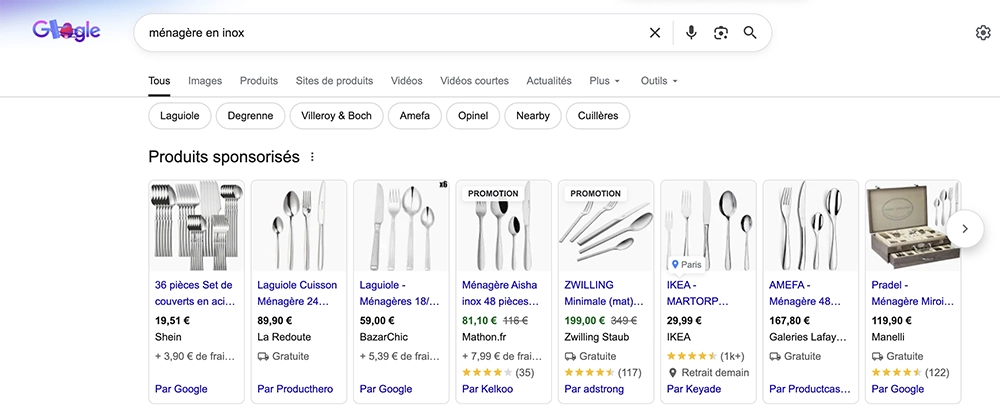Click the Paris location pin on IKEA card
The height and width of the screenshot is (417, 1000).
click(x=675, y=264)
